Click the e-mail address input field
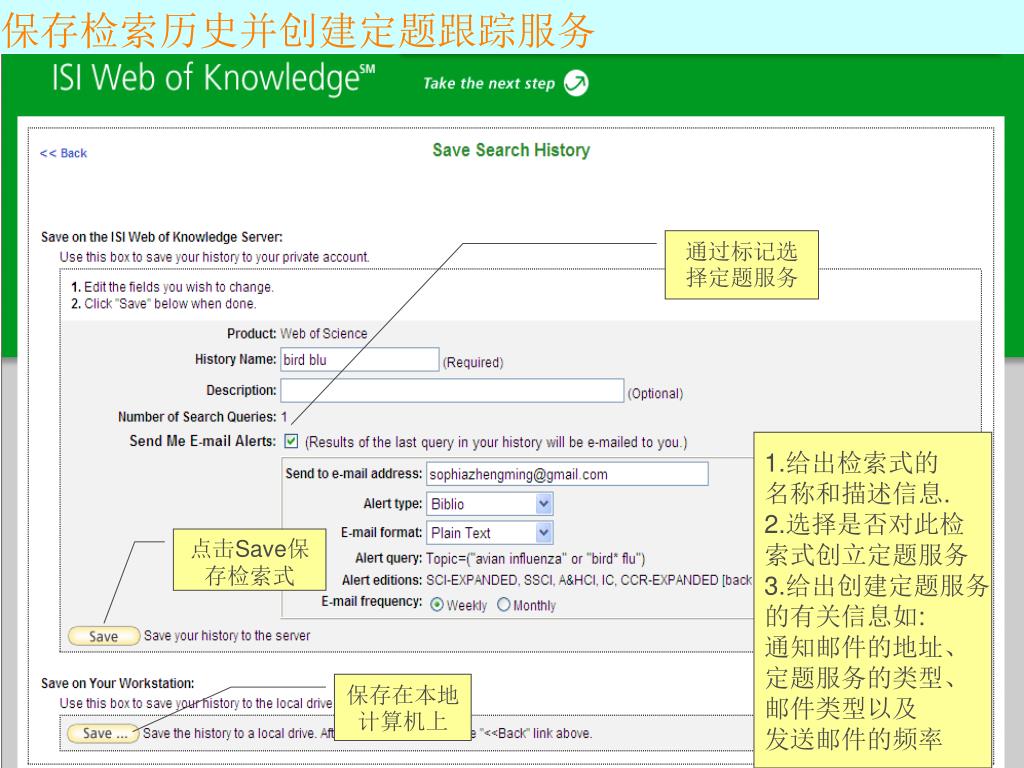This screenshot has height=768, width=1024. click(567, 474)
